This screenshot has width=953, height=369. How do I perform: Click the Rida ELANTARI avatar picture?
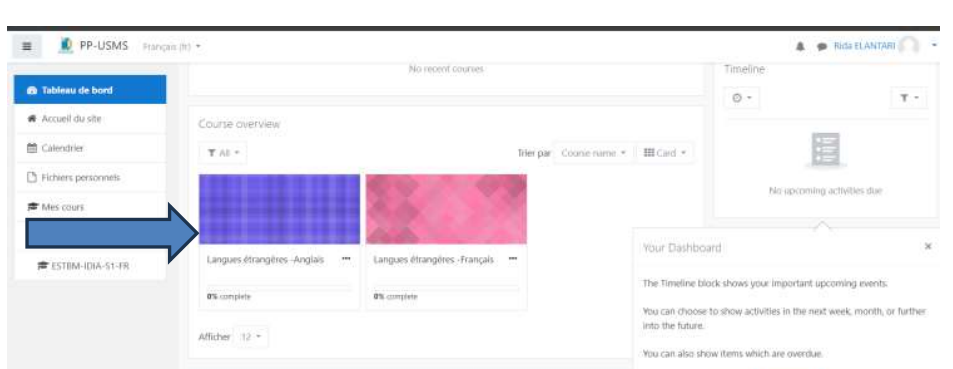[909, 46]
